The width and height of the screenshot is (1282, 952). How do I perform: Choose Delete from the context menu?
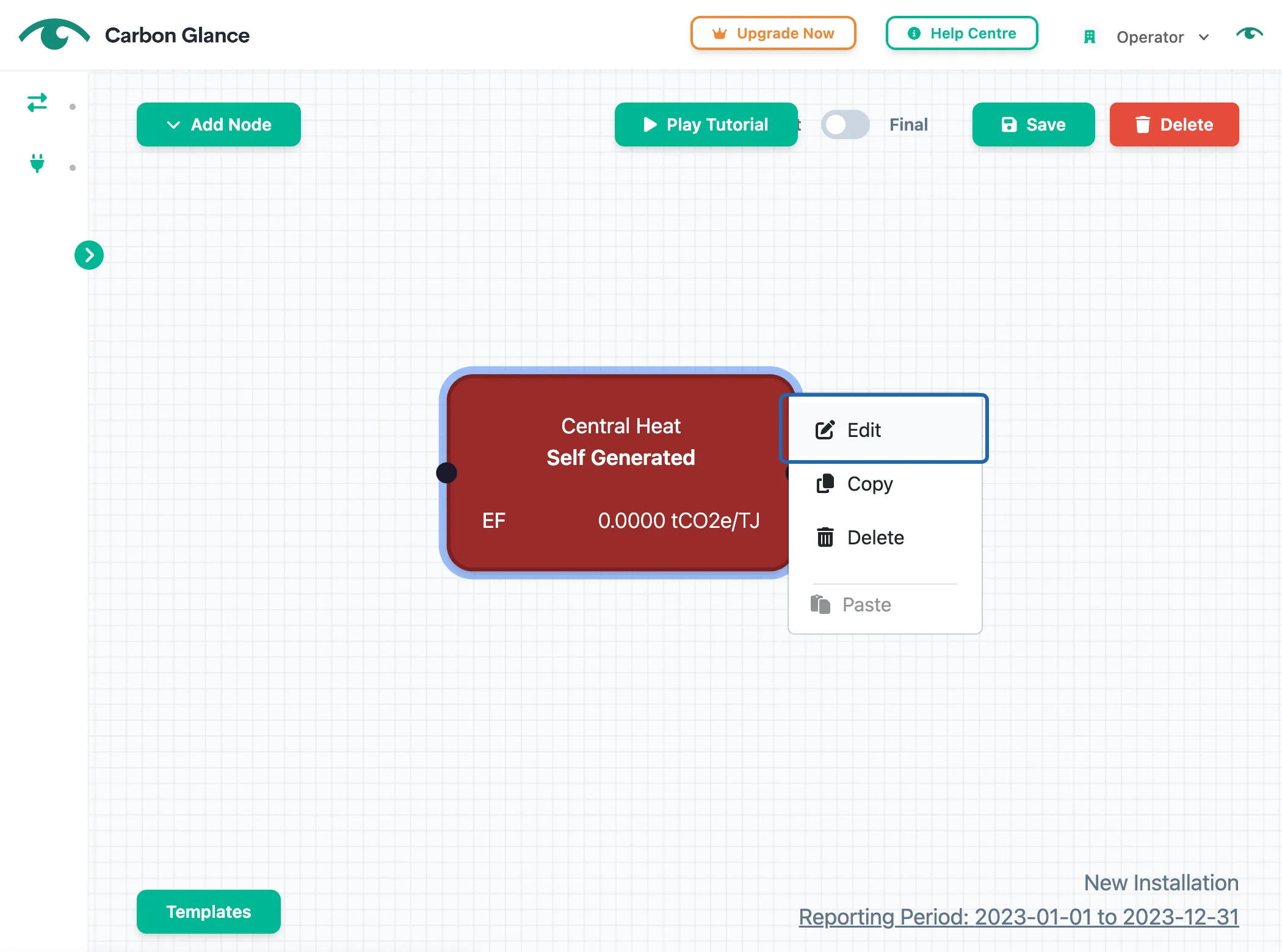pos(885,538)
